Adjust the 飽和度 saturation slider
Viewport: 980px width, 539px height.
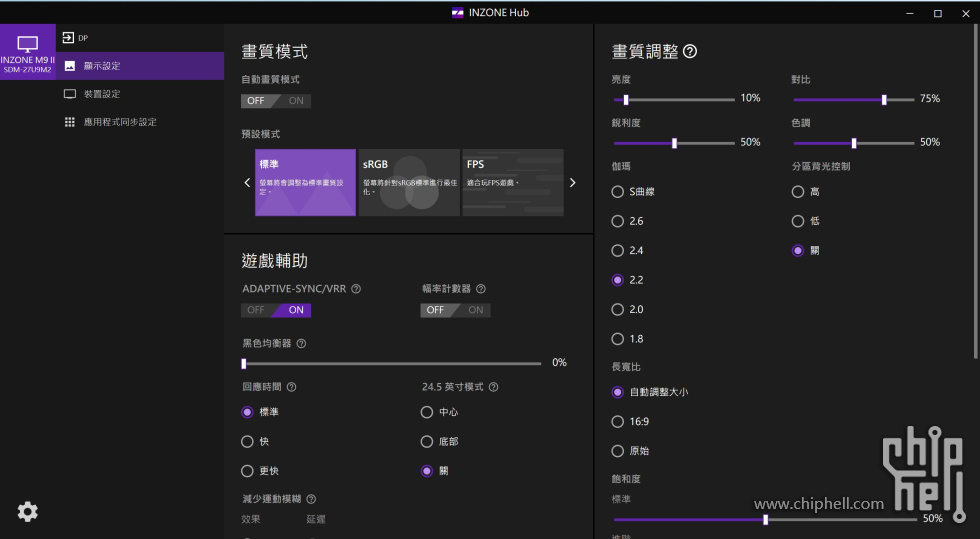pyautogui.click(x=765, y=520)
